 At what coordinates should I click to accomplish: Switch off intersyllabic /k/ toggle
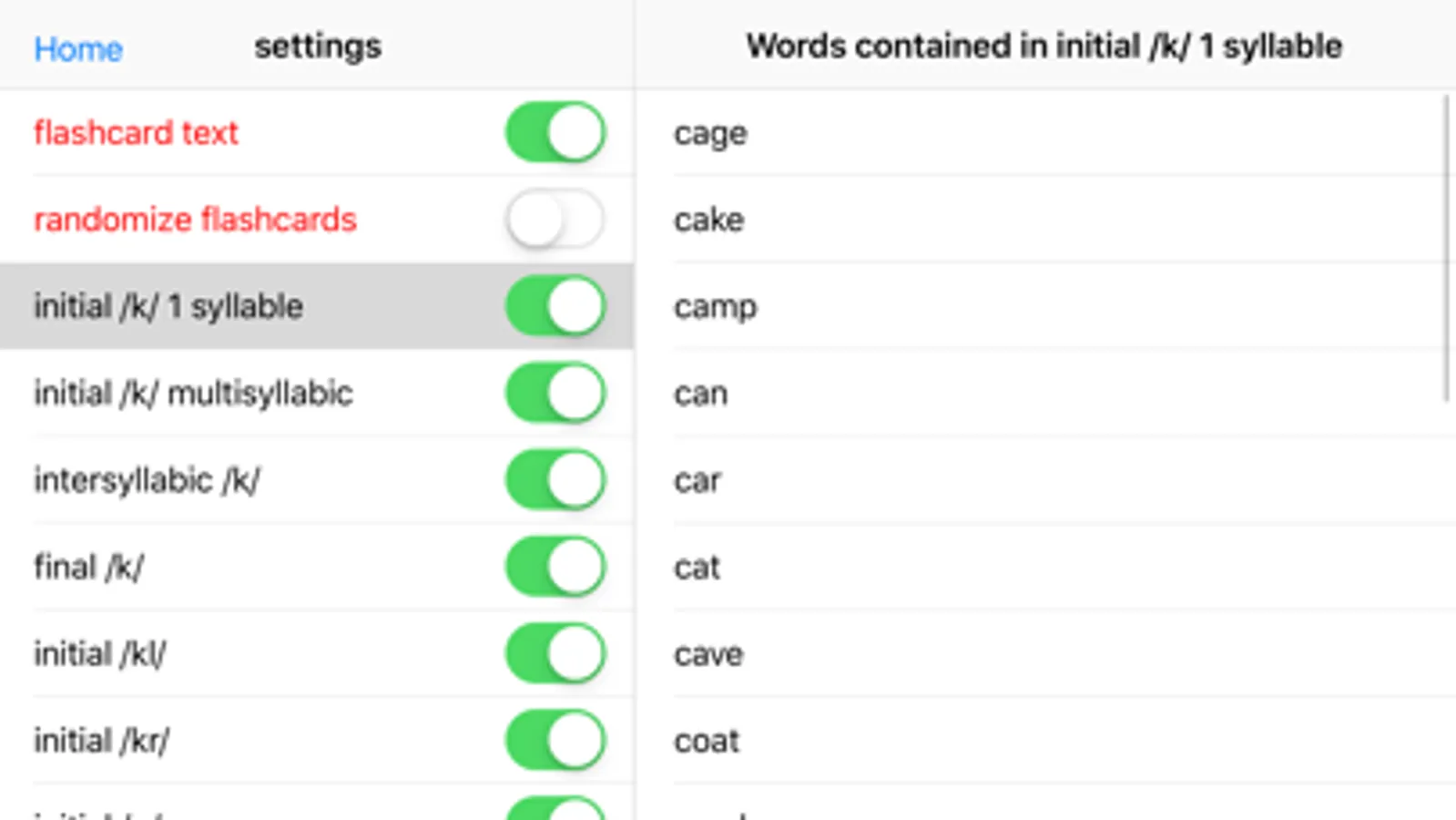tap(555, 480)
